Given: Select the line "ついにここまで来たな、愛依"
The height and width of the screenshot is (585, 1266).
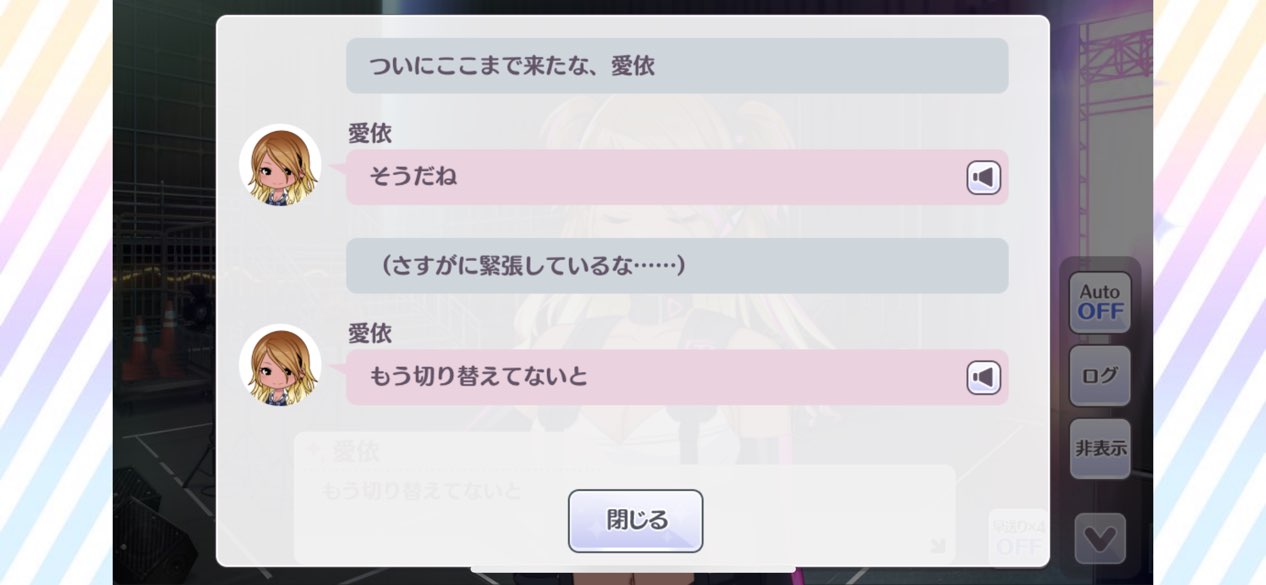Looking at the screenshot, I should pos(677,66).
